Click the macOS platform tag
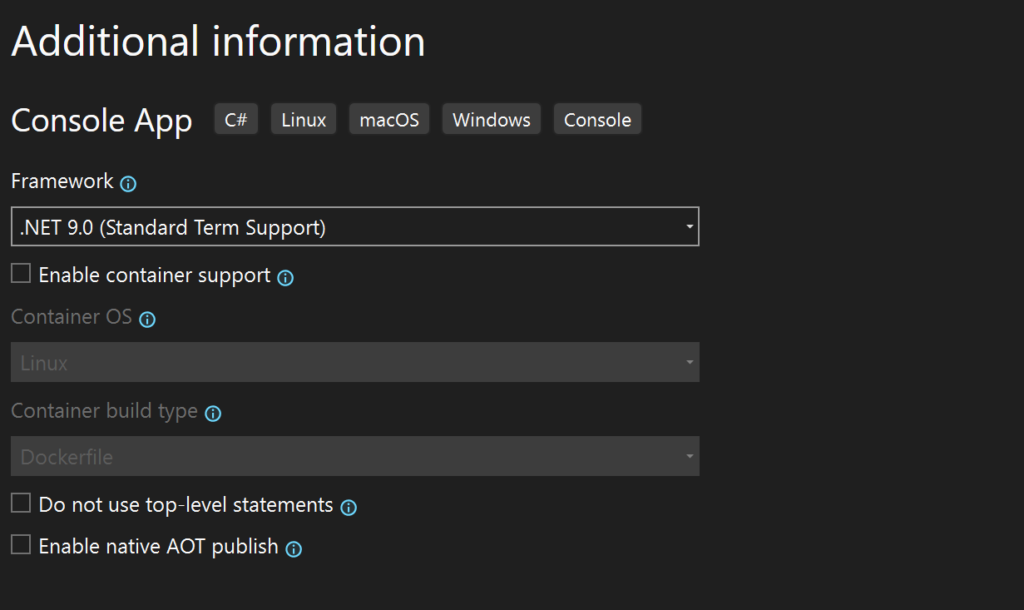 coord(389,119)
